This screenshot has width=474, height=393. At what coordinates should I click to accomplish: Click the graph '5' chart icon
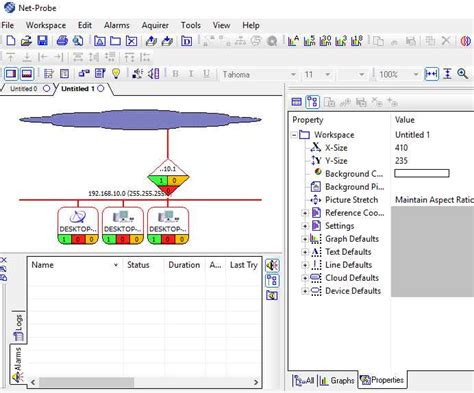click(309, 41)
